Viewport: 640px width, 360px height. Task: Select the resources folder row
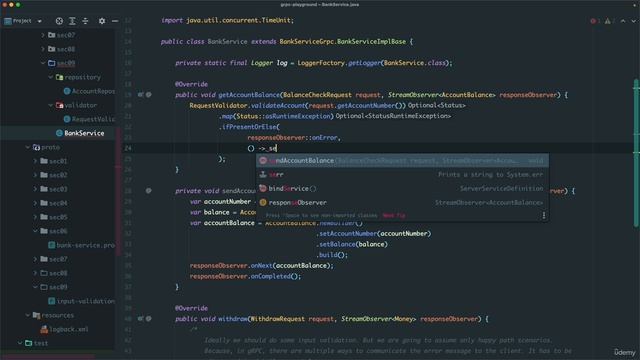pos(53,315)
